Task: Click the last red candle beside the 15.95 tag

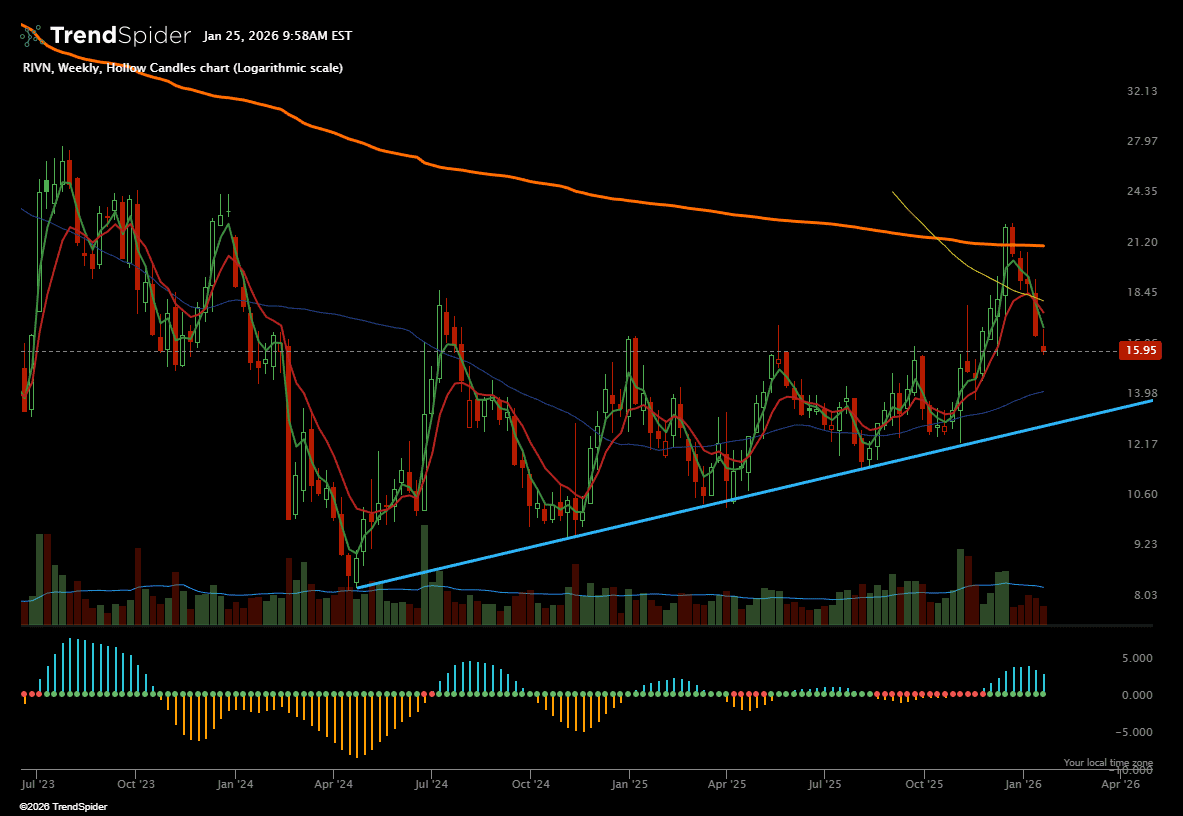Action: 1044,349
